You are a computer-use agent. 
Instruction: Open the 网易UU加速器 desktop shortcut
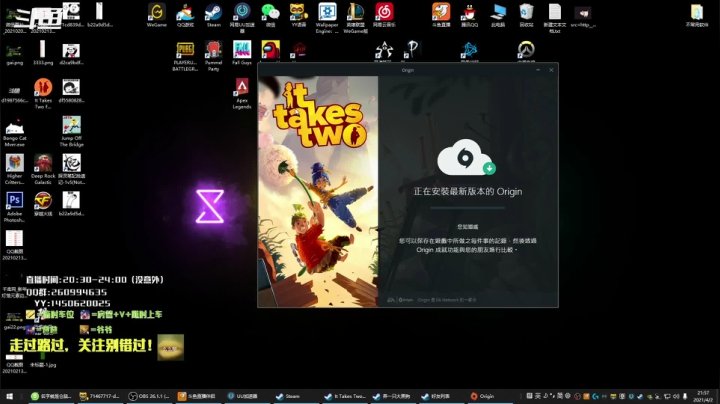[x=242, y=18]
